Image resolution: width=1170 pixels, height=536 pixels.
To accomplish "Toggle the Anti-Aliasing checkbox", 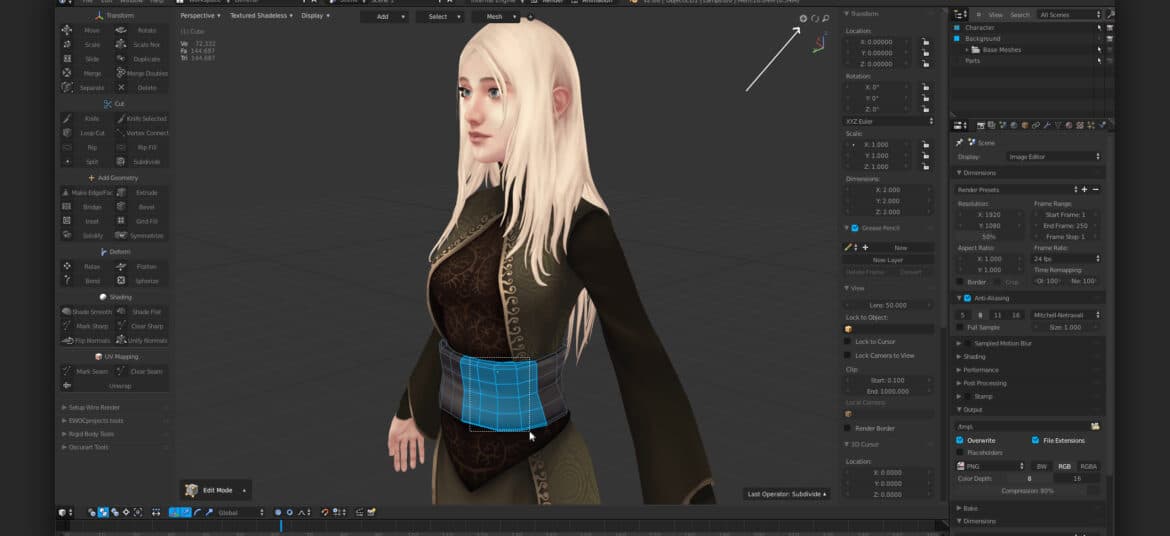I will click(969, 298).
